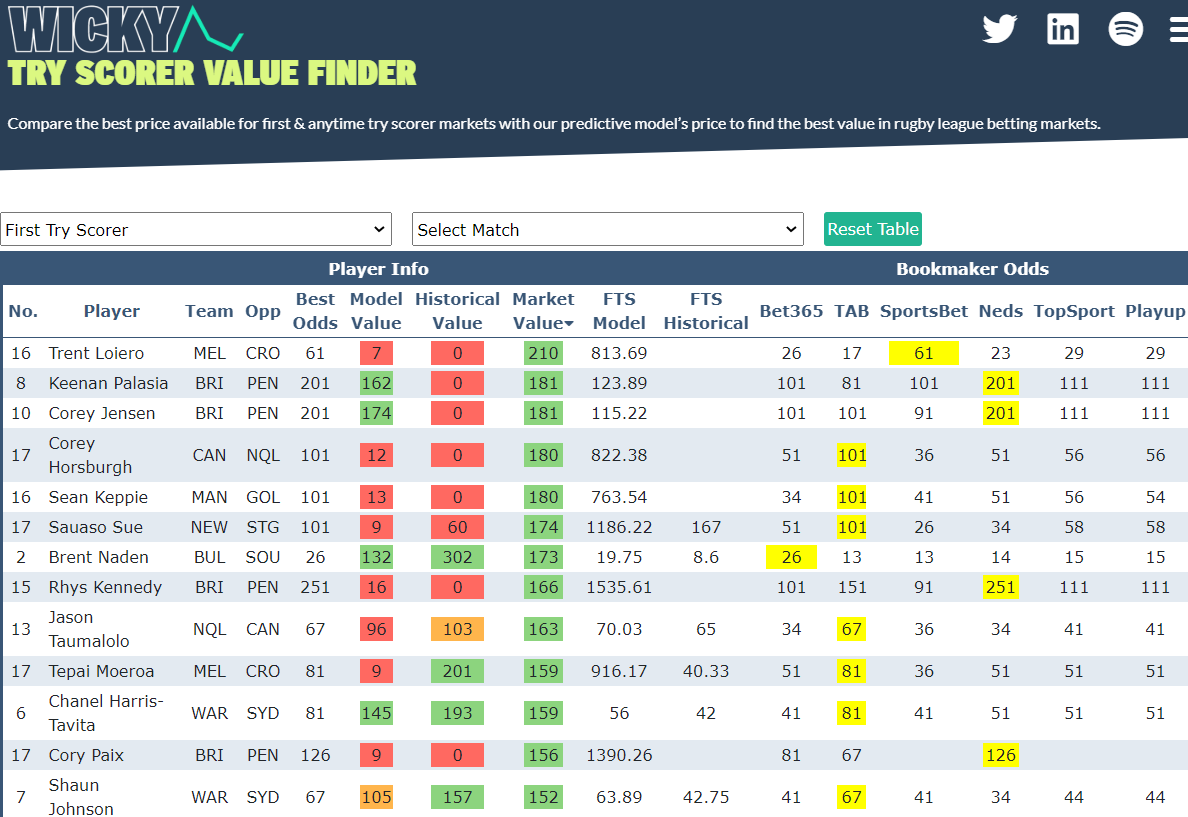Screen dimensions: 1188x817
Task: Sort by Playup column header
Action: pyautogui.click(x=1155, y=311)
